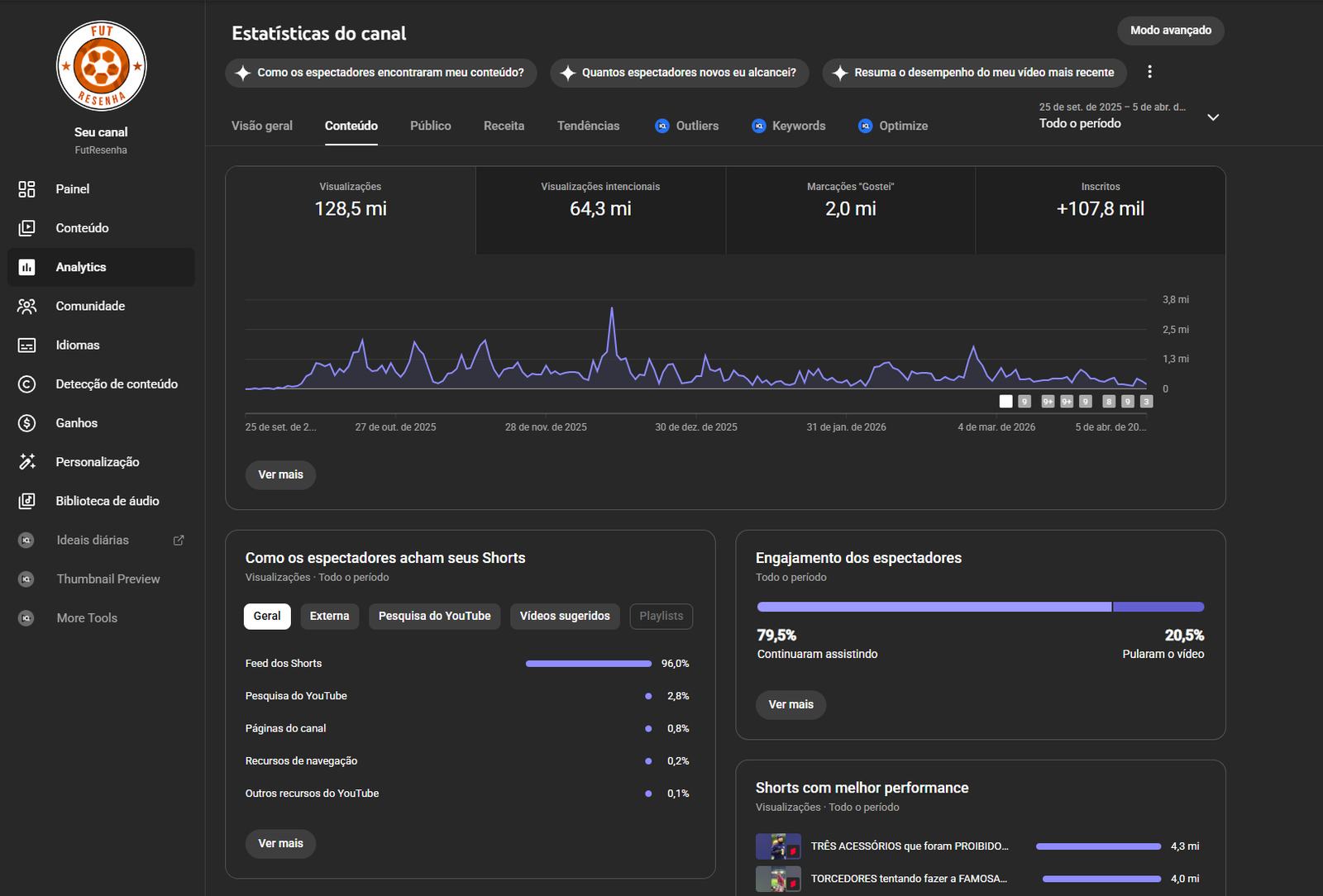Image resolution: width=1323 pixels, height=896 pixels.
Task: Toggle the Vídeos sugeridos filter chip
Action: (565, 617)
